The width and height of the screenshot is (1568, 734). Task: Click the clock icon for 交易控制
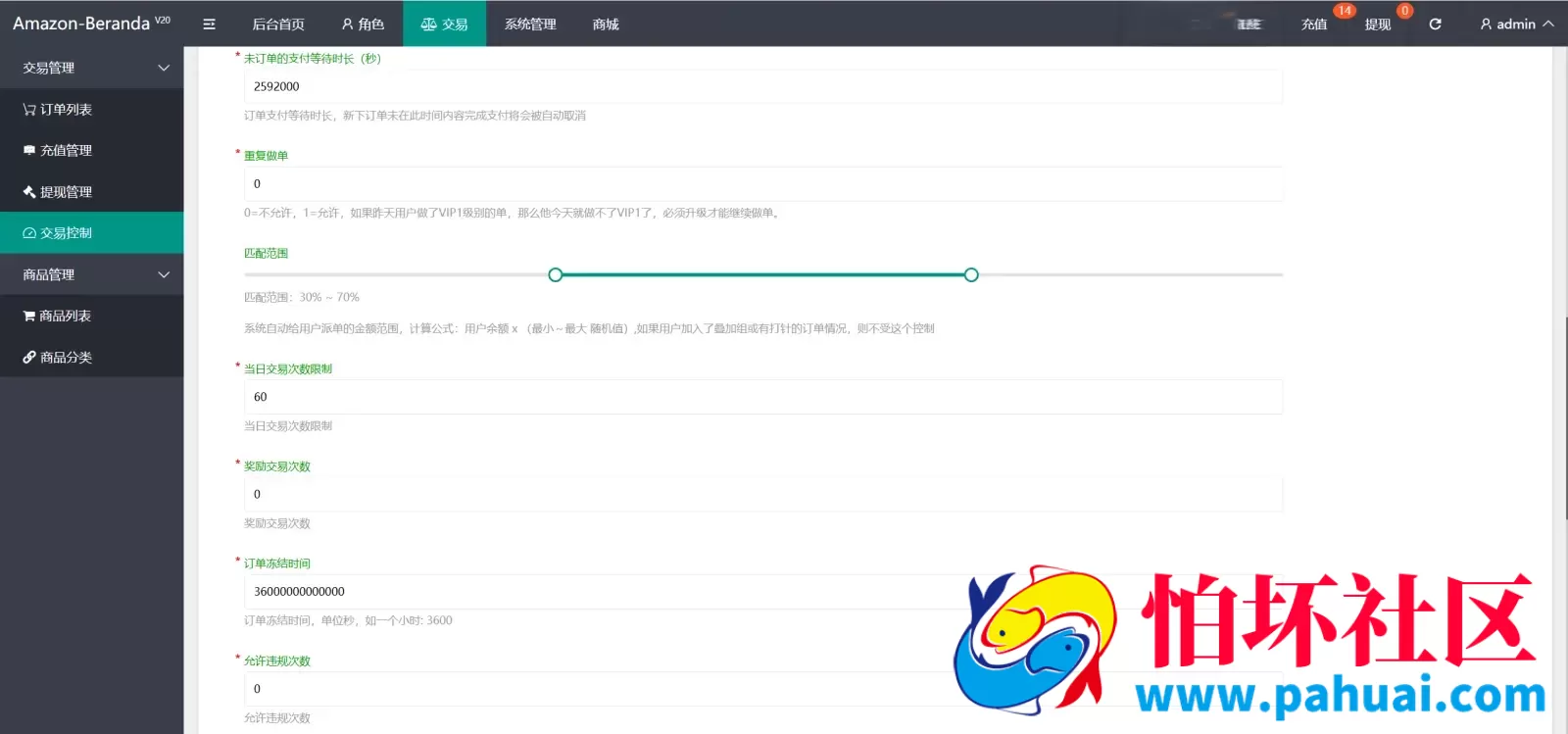pyautogui.click(x=29, y=233)
